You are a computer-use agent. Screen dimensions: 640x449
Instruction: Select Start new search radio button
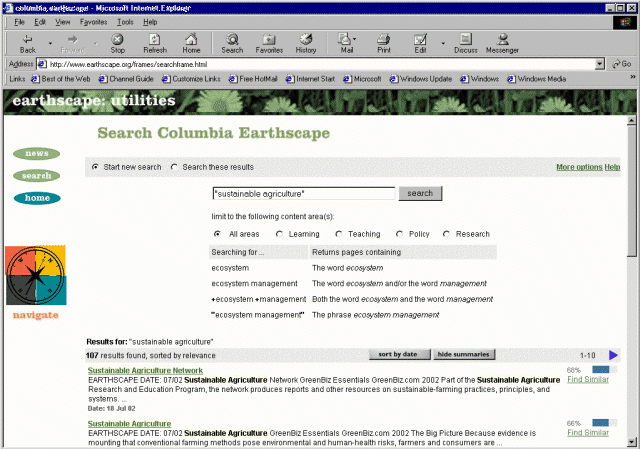coord(95,167)
